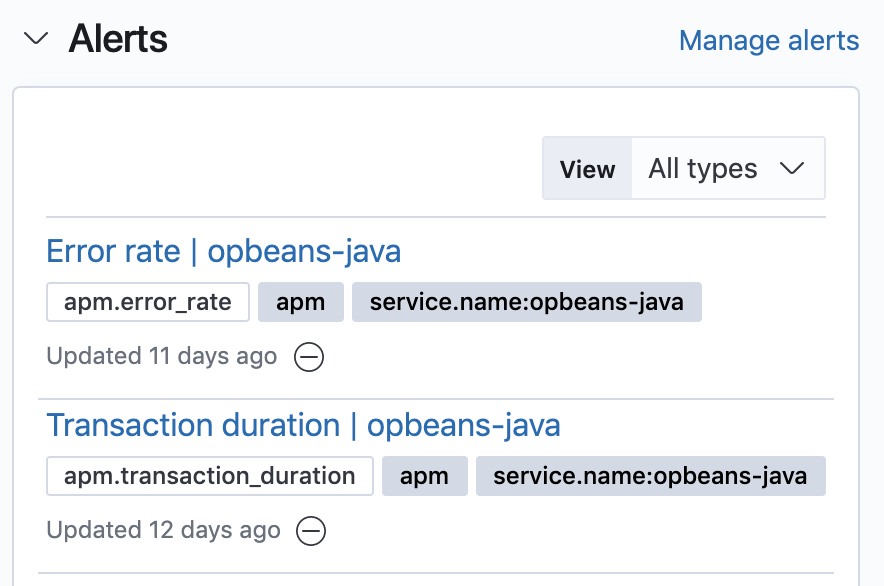The image size is (884, 586).
Task: Open Transaction duration | opbeans-java alert
Action: (x=303, y=425)
